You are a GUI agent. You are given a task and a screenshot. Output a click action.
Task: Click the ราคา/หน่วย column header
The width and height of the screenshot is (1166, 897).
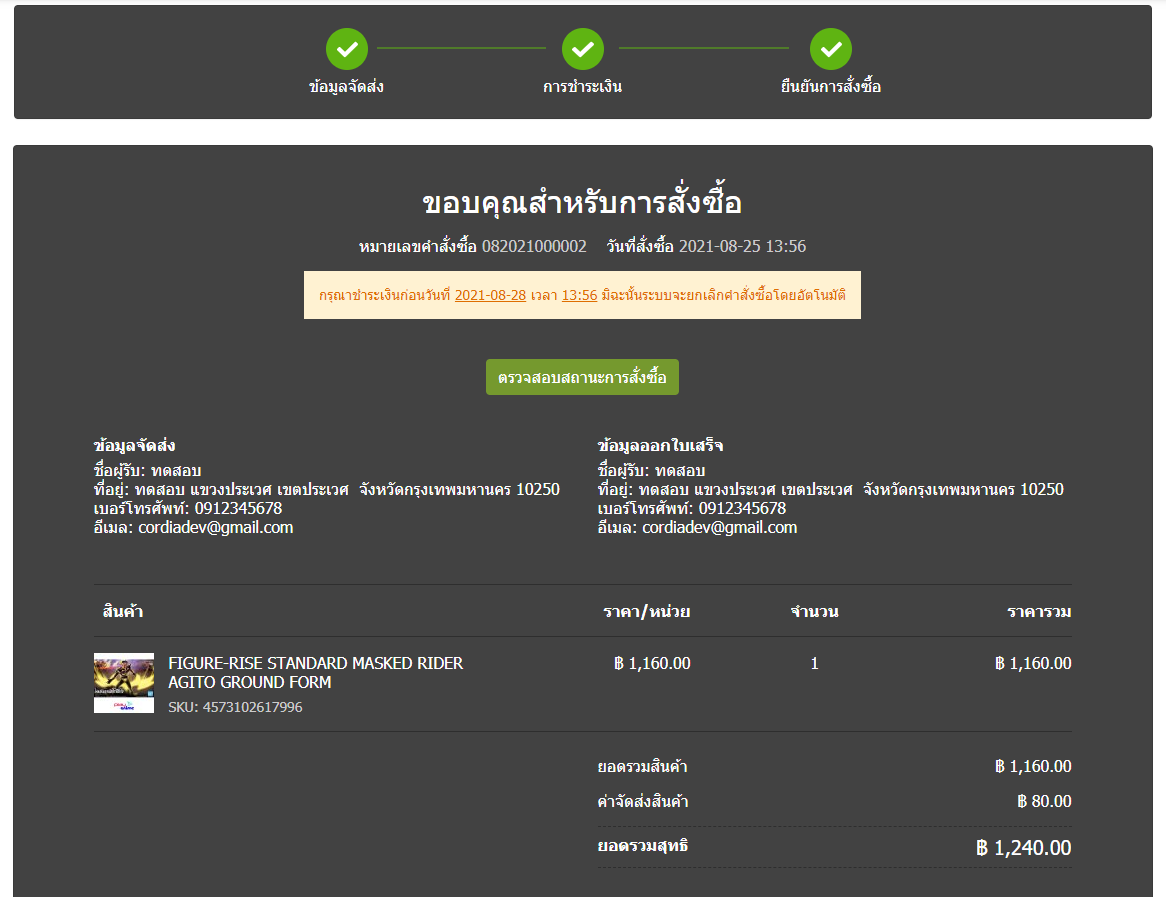[x=646, y=611]
